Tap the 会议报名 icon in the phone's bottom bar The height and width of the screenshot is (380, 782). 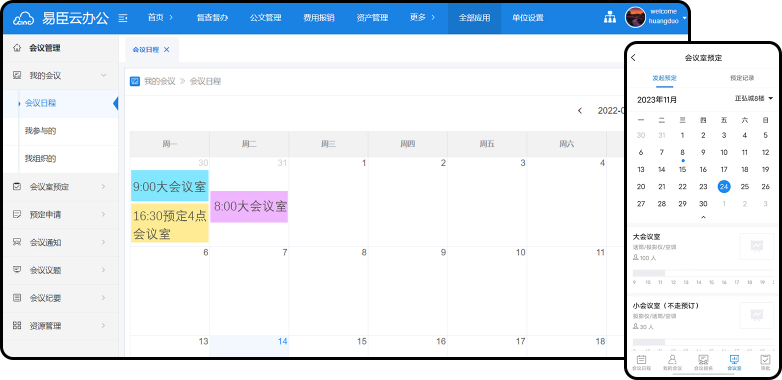703,360
